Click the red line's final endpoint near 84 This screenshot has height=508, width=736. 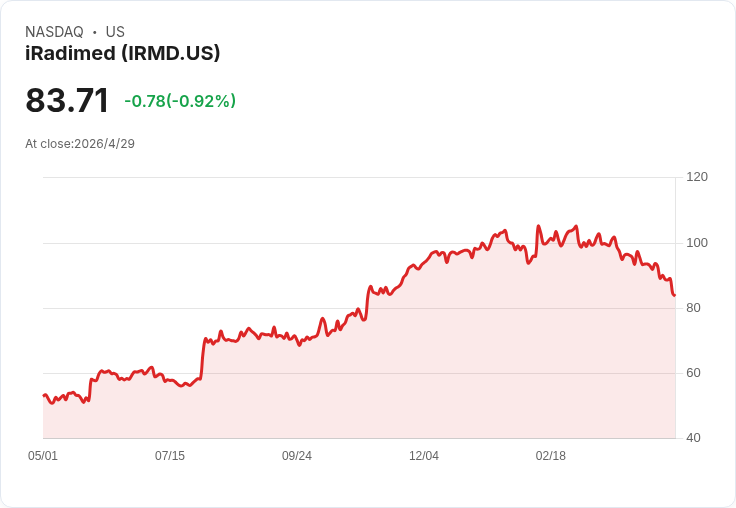[x=675, y=295]
